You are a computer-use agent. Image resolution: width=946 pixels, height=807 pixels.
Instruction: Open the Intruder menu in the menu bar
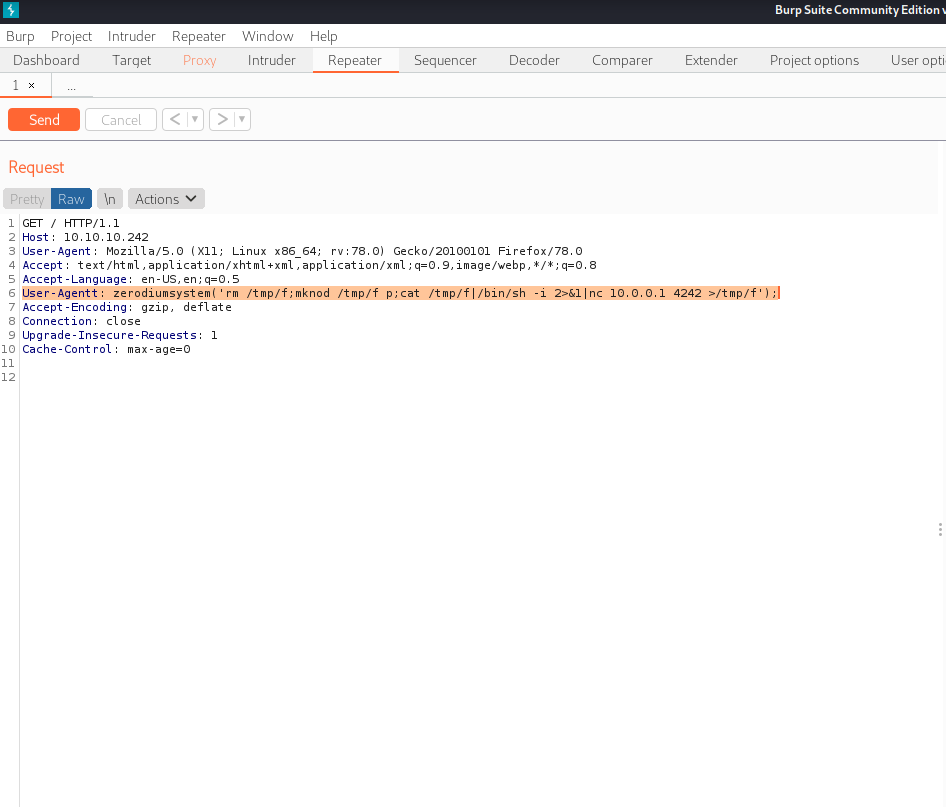click(132, 36)
